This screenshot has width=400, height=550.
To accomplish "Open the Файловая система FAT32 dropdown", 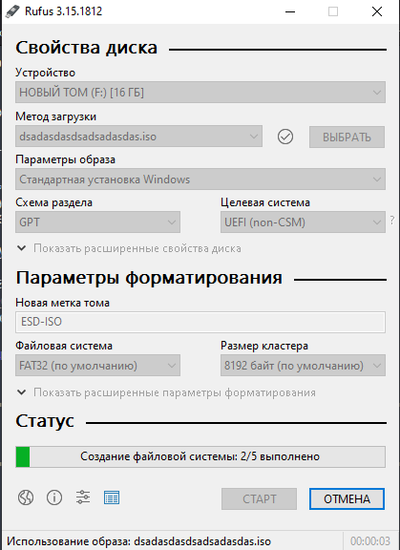I will click(98, 365).
